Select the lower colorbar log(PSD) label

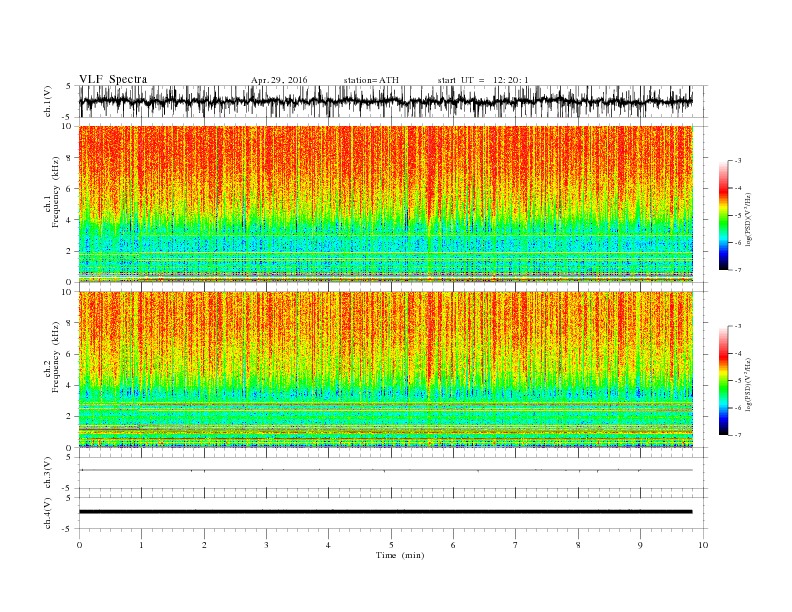tap(748, 385)
